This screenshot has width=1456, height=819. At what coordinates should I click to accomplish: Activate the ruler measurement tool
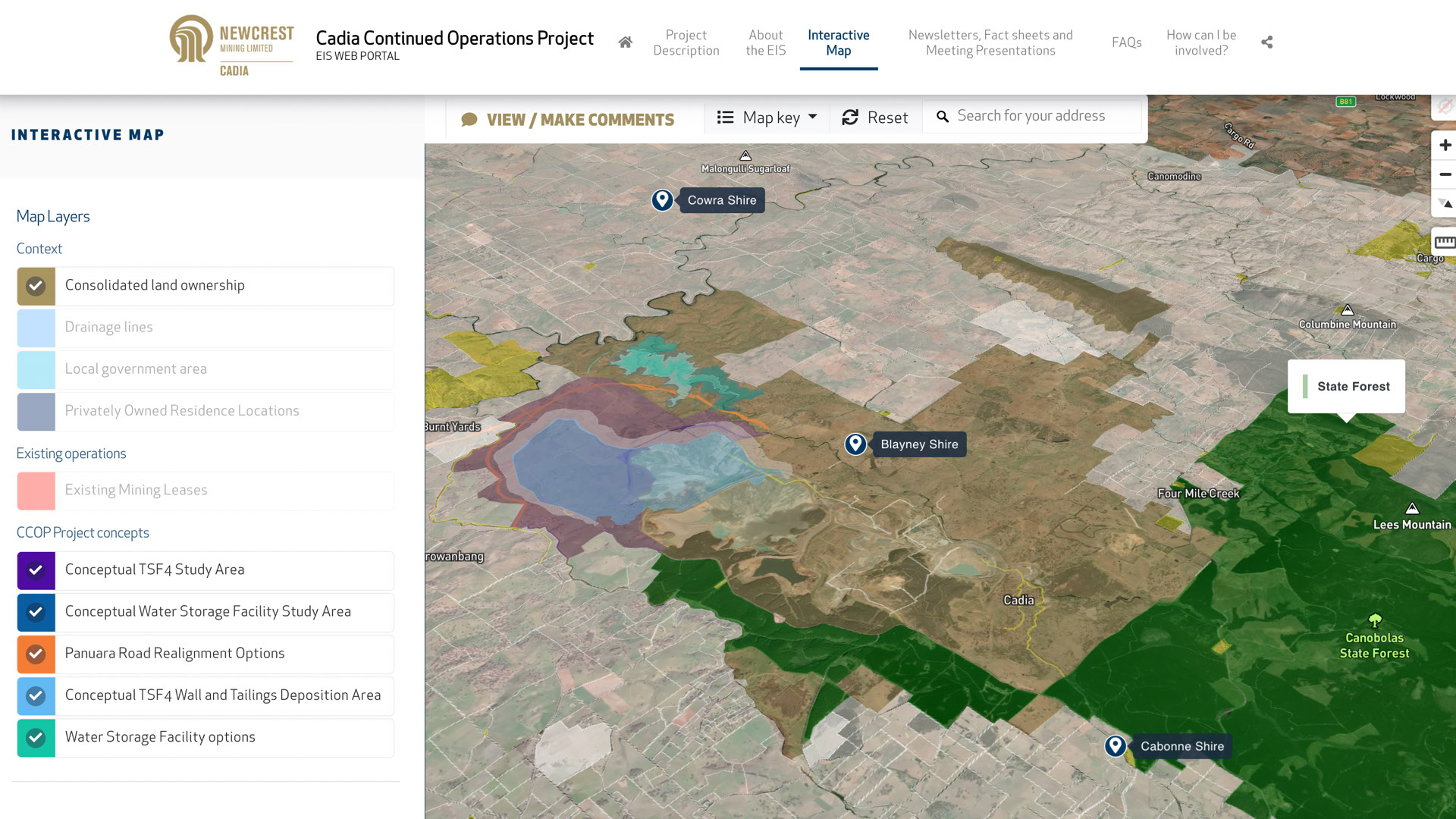(1445, 243)
